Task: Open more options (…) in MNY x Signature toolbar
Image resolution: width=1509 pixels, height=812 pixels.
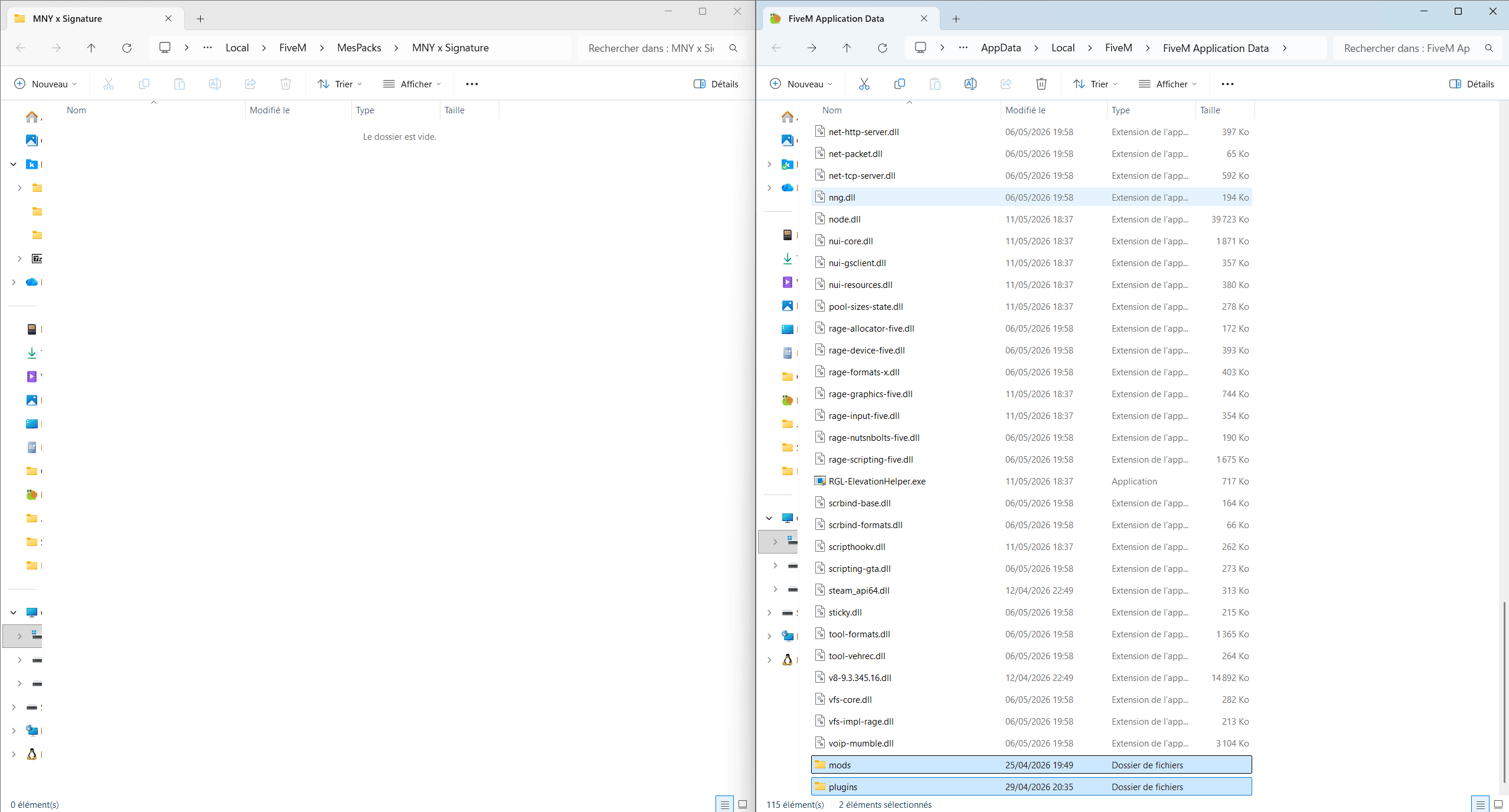Action: (x=472, y=84)
